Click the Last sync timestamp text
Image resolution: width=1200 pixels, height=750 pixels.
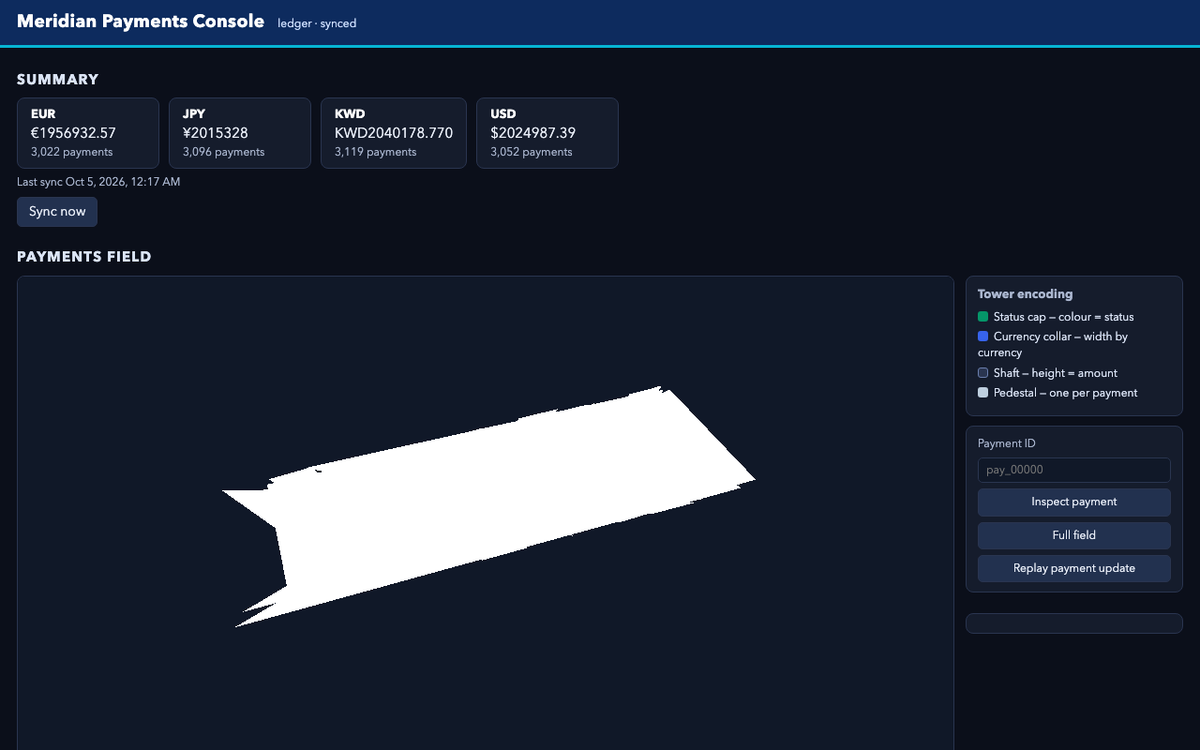(99, 182)
